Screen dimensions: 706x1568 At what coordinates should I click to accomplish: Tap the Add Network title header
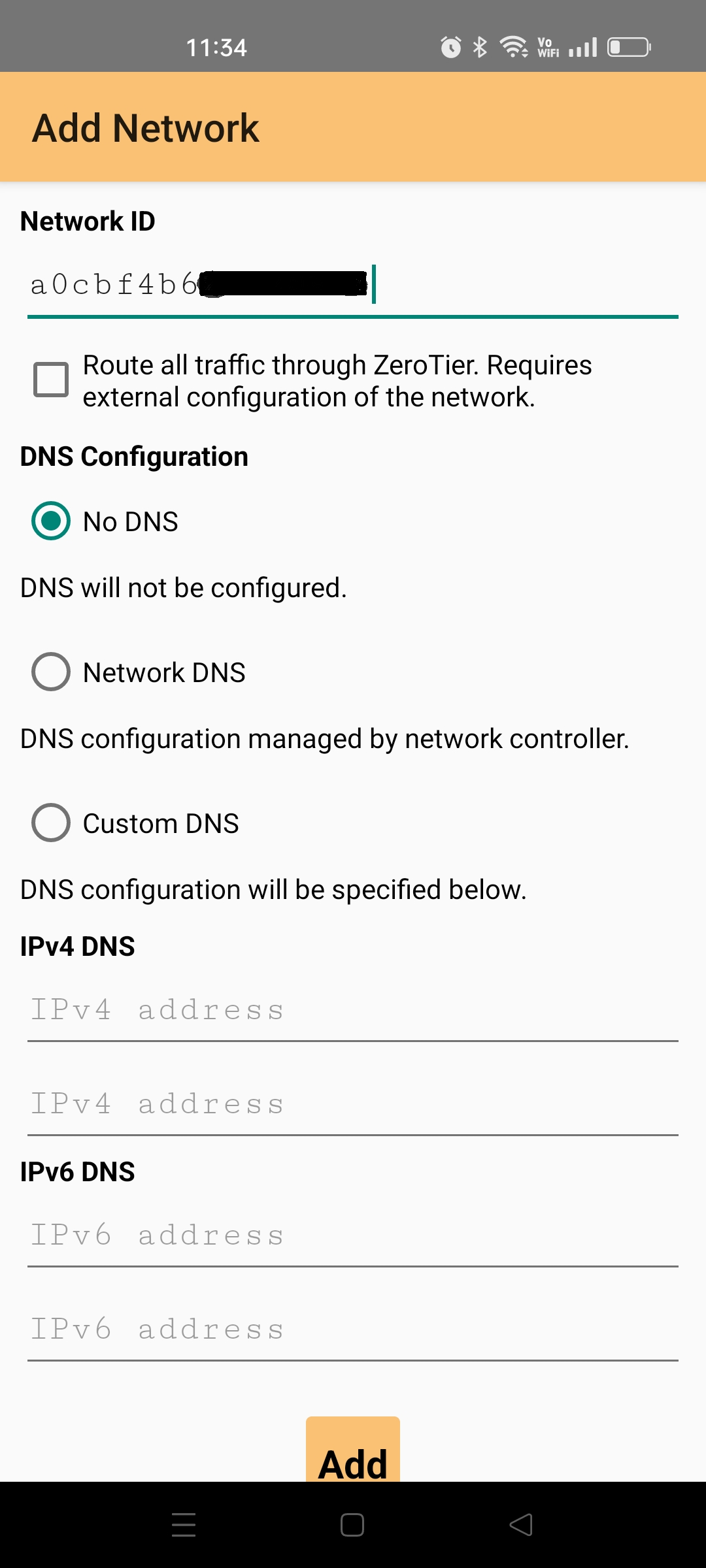click(x=146, y=127)
